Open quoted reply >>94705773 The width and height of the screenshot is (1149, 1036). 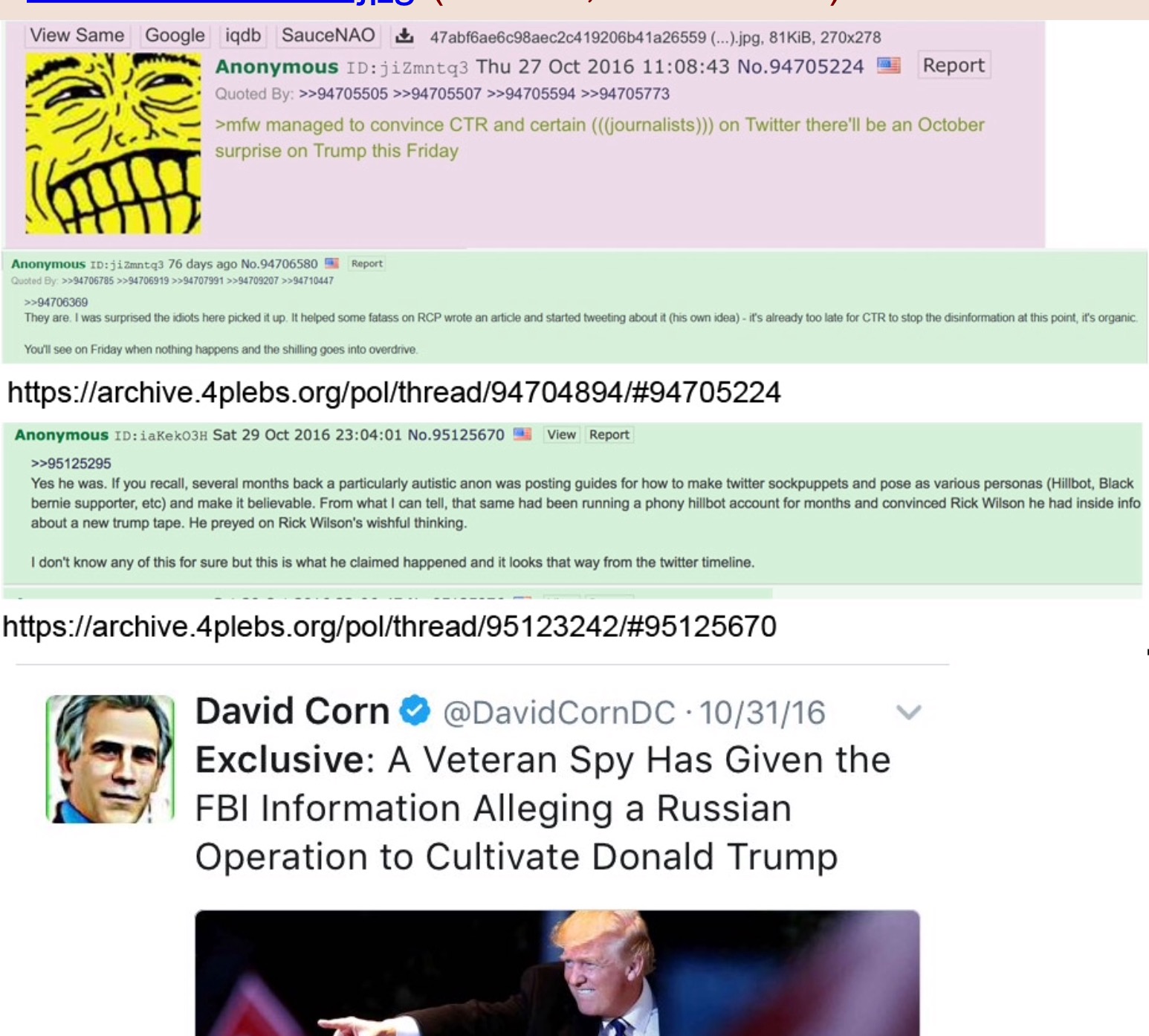click(x=625, y=94)
